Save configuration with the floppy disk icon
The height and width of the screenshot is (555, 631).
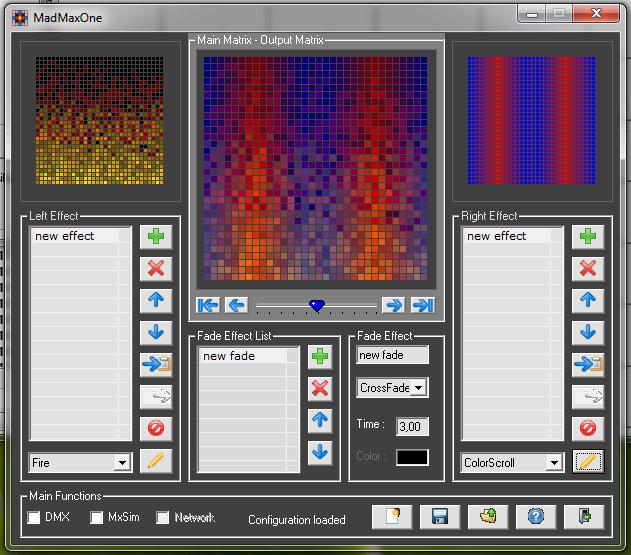coord(439,517)
